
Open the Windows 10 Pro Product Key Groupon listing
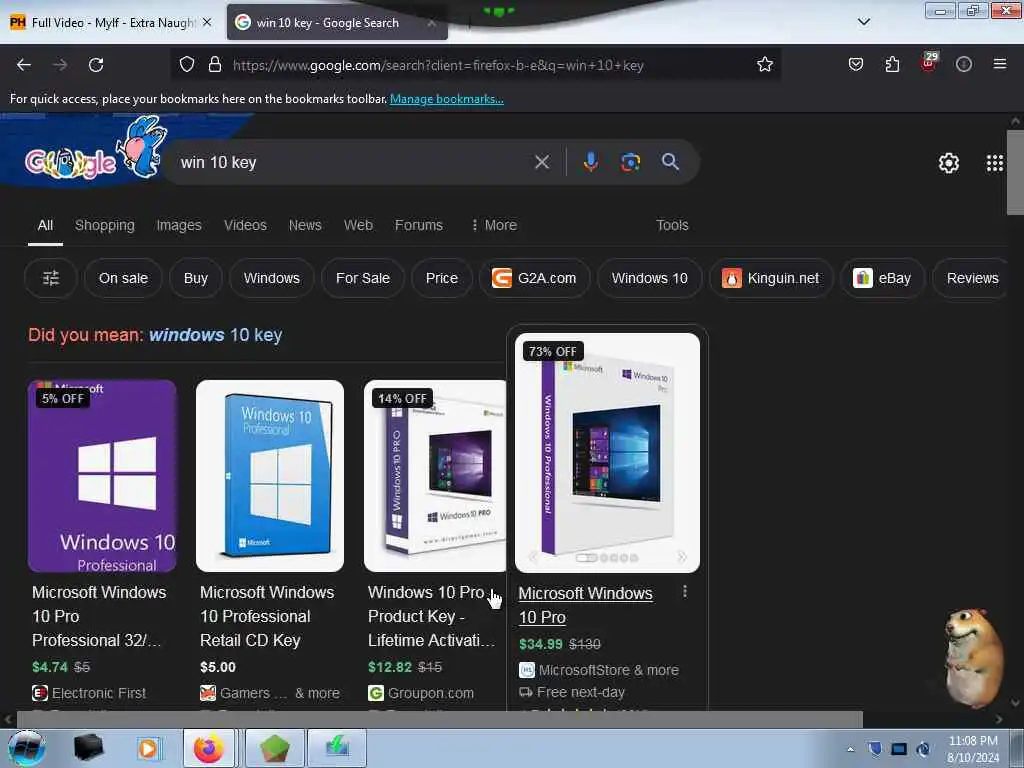[431, 616]
